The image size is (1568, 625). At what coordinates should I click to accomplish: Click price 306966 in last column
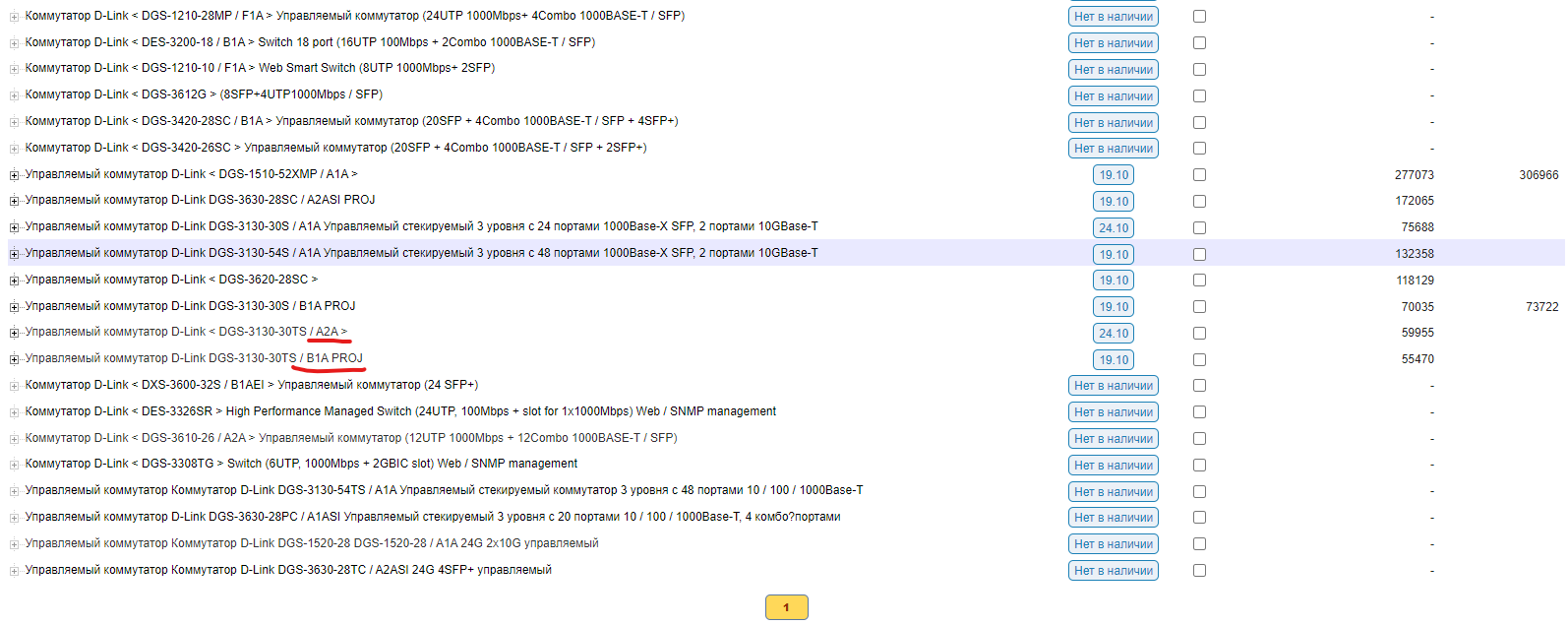(1538, 175)
